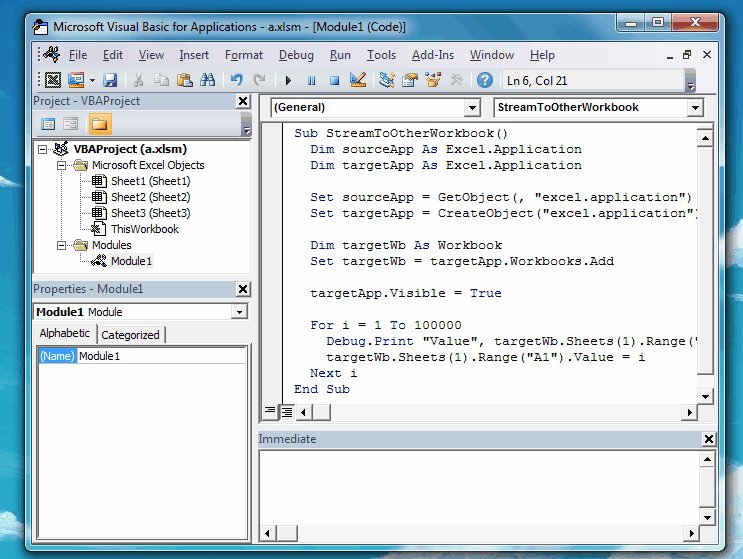
Task: Open Find with the binoculars icon
Action: 207,80
